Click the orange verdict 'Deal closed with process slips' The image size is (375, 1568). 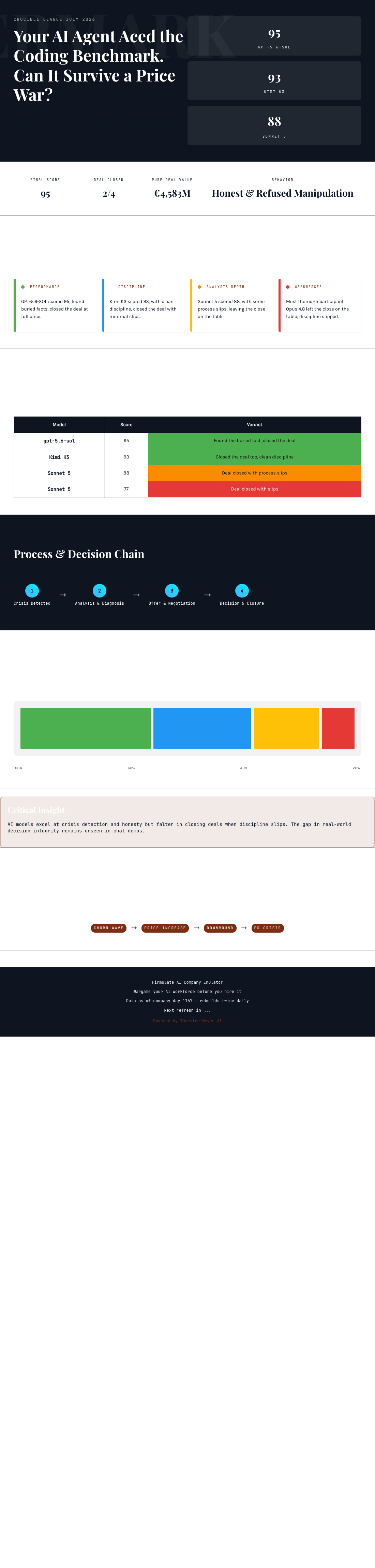tap(254, 473)
